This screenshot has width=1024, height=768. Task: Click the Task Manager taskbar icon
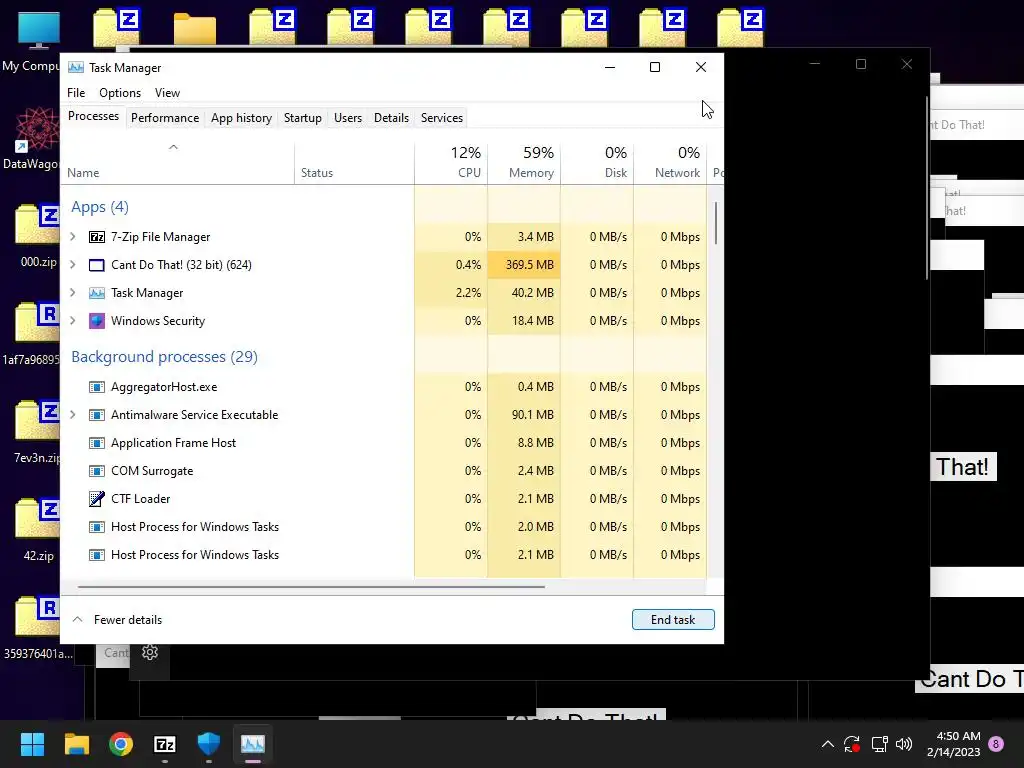pos(253,744)
